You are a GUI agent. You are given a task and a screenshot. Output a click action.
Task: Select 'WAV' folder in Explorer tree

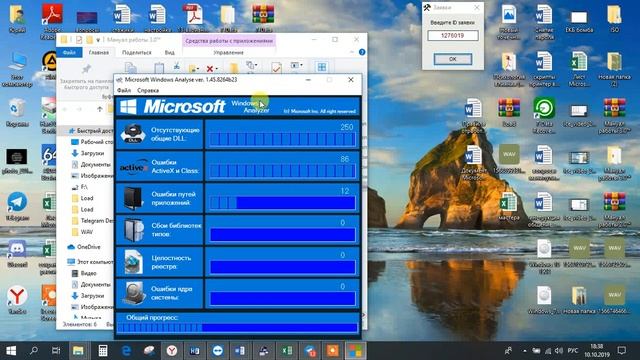coord(82,231)
